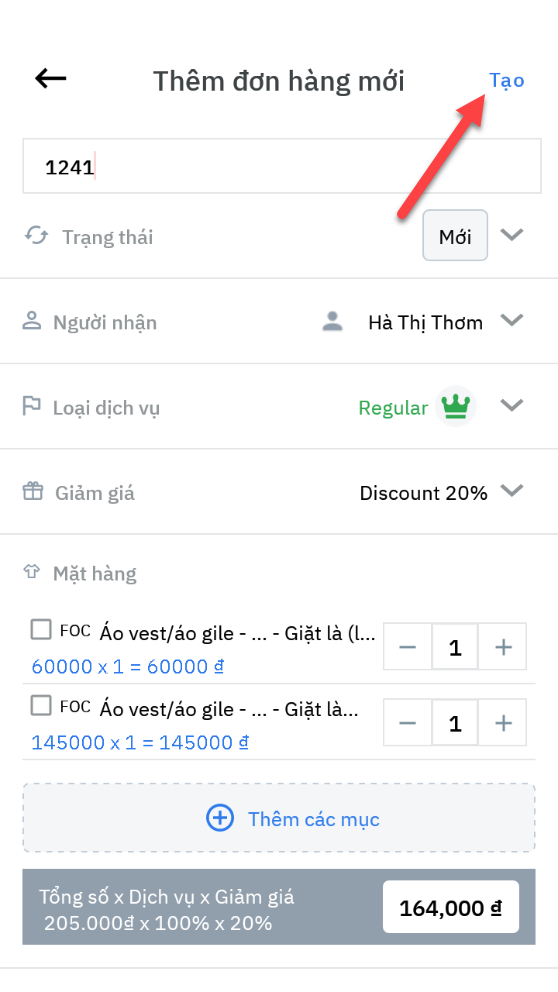558x992 pixels.
Task: Click the recipient avatar icon beside Hà Thị Thơm
Action: click(x=332, y=321)
